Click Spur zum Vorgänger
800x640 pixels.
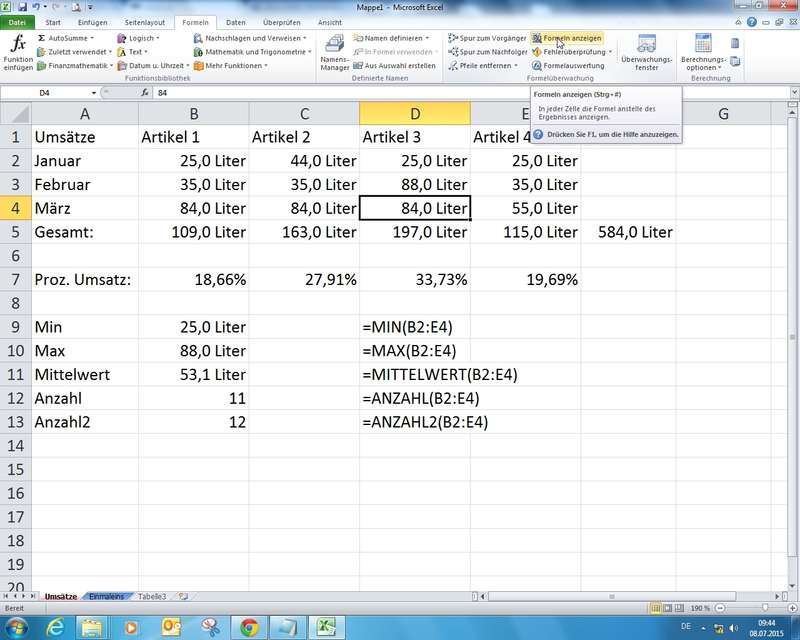[x=486, y=38]
